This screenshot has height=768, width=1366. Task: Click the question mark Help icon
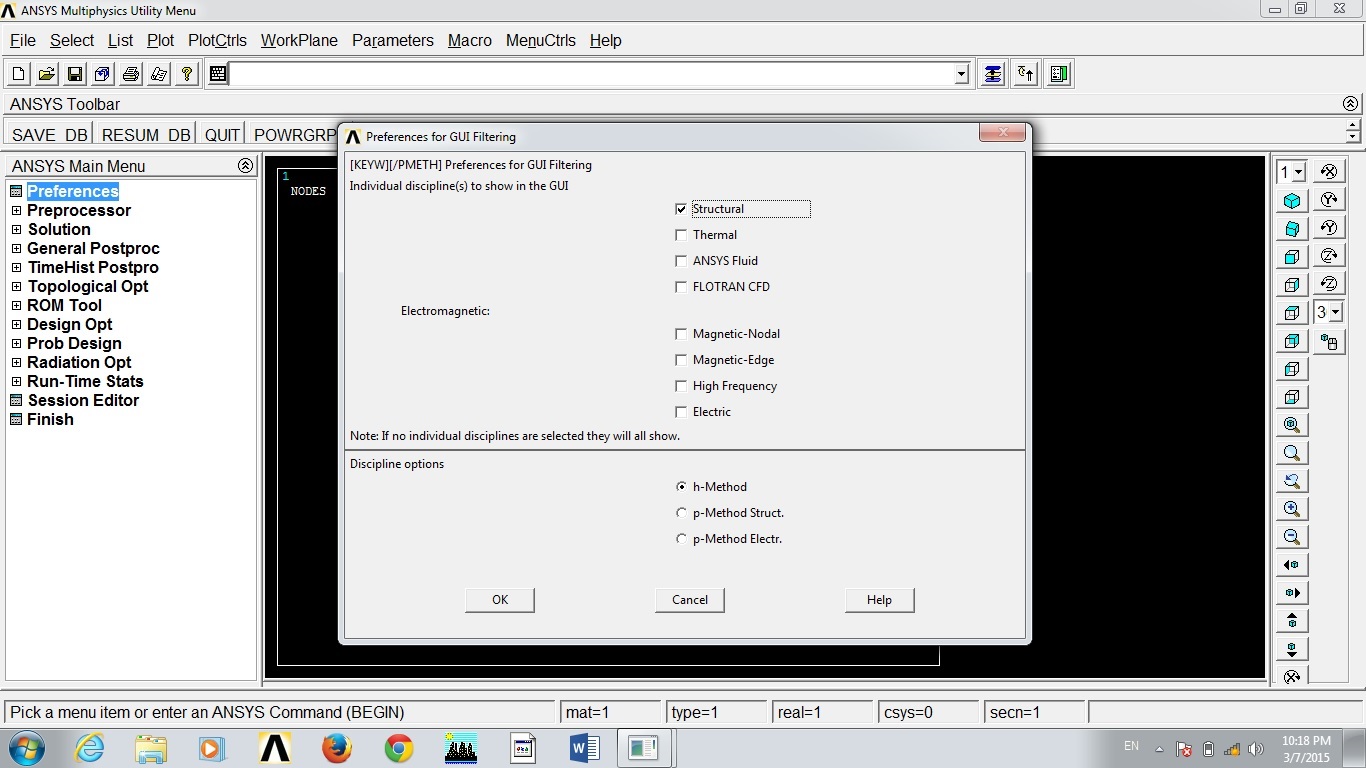click(186, 74)
